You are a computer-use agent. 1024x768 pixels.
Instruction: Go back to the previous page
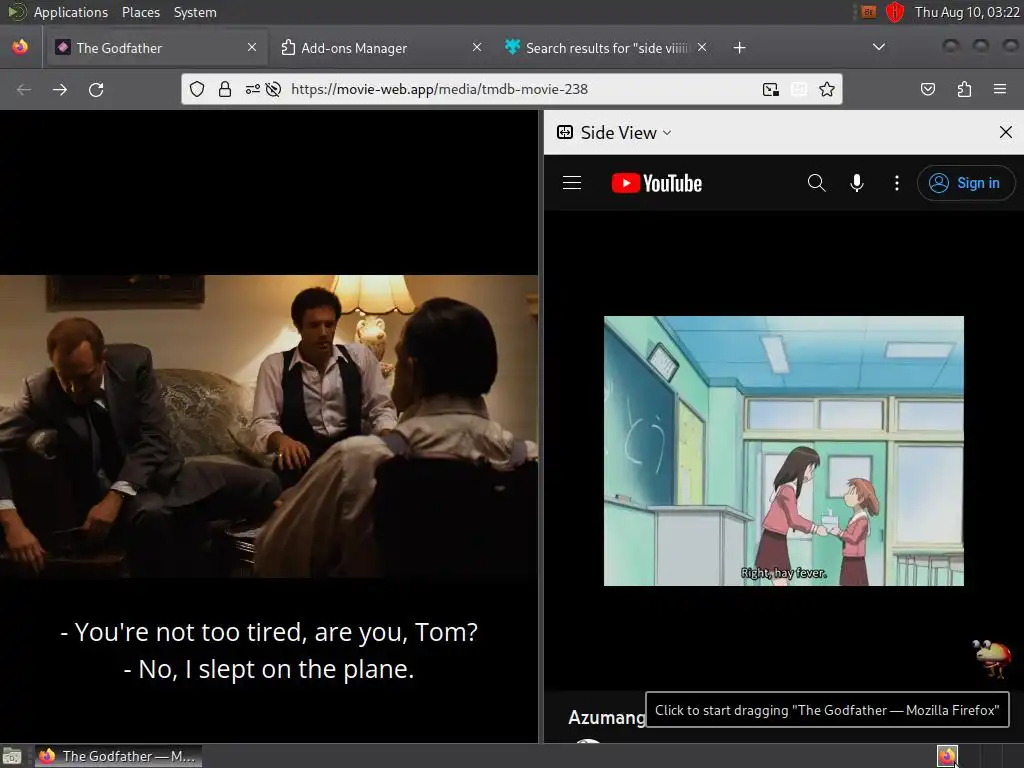coord(24,89)
